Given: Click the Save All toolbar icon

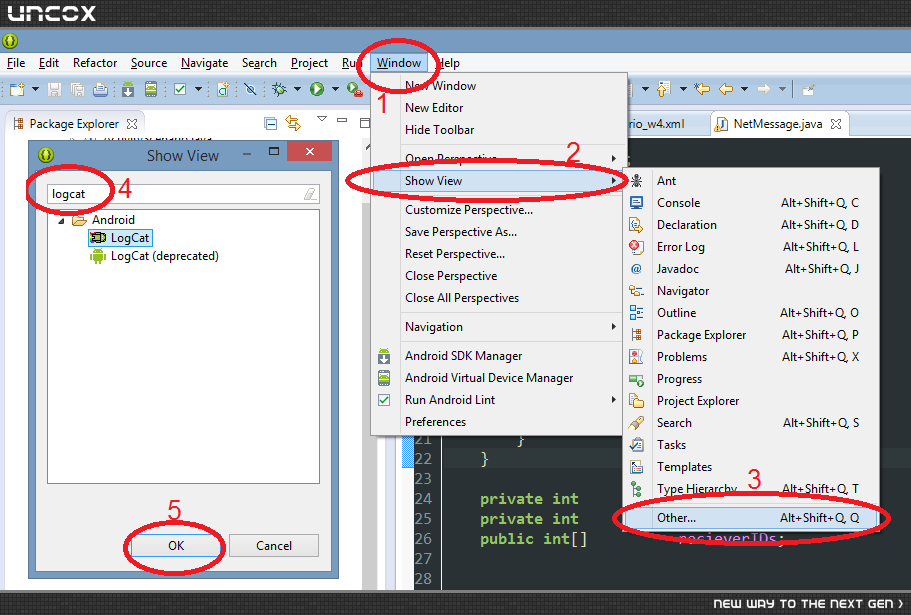Looking at the screenshot, I should point(77,89).
